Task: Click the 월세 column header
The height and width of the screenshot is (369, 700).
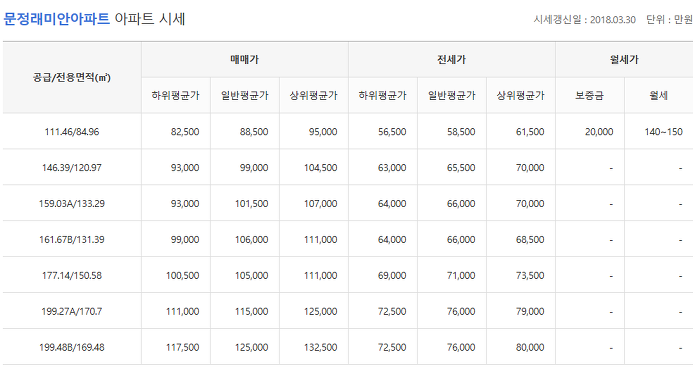Action: (x=658, y=95)
